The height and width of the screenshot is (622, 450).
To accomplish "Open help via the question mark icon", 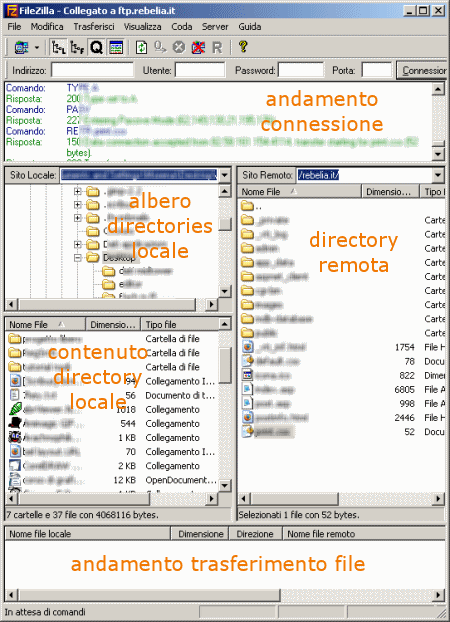I will coord(243,47).
